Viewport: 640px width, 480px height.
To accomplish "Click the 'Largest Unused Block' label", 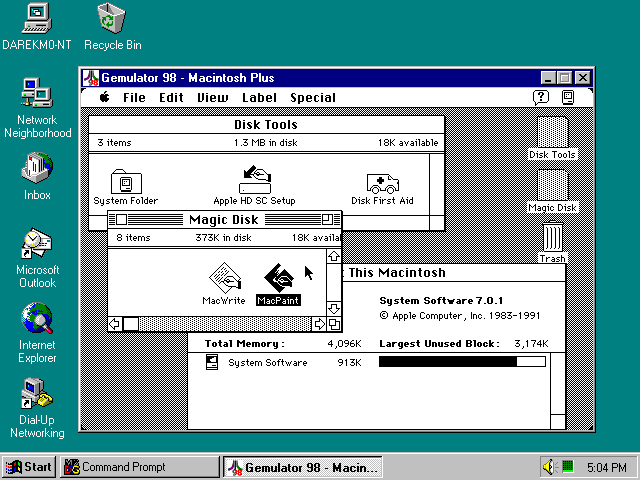I will click(x=439, y=344).
